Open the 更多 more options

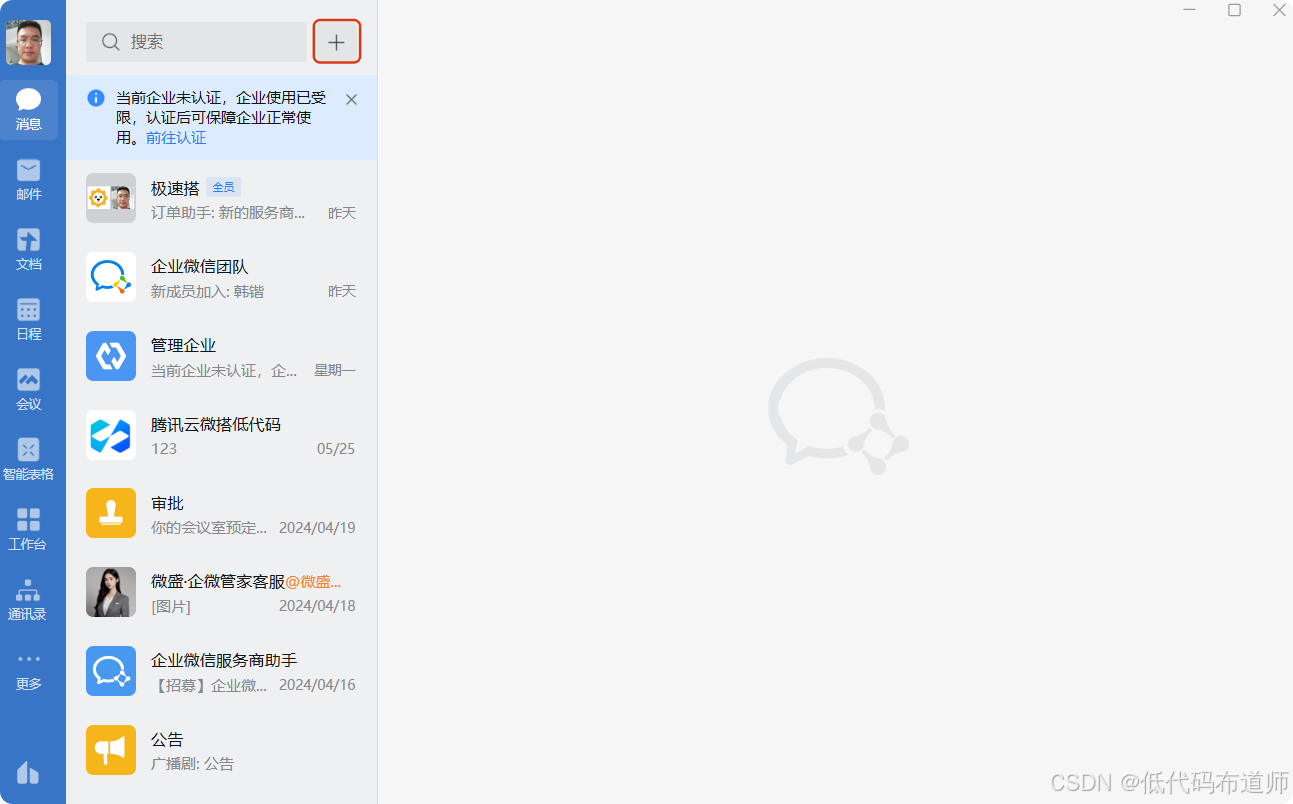tap(29, 670)
